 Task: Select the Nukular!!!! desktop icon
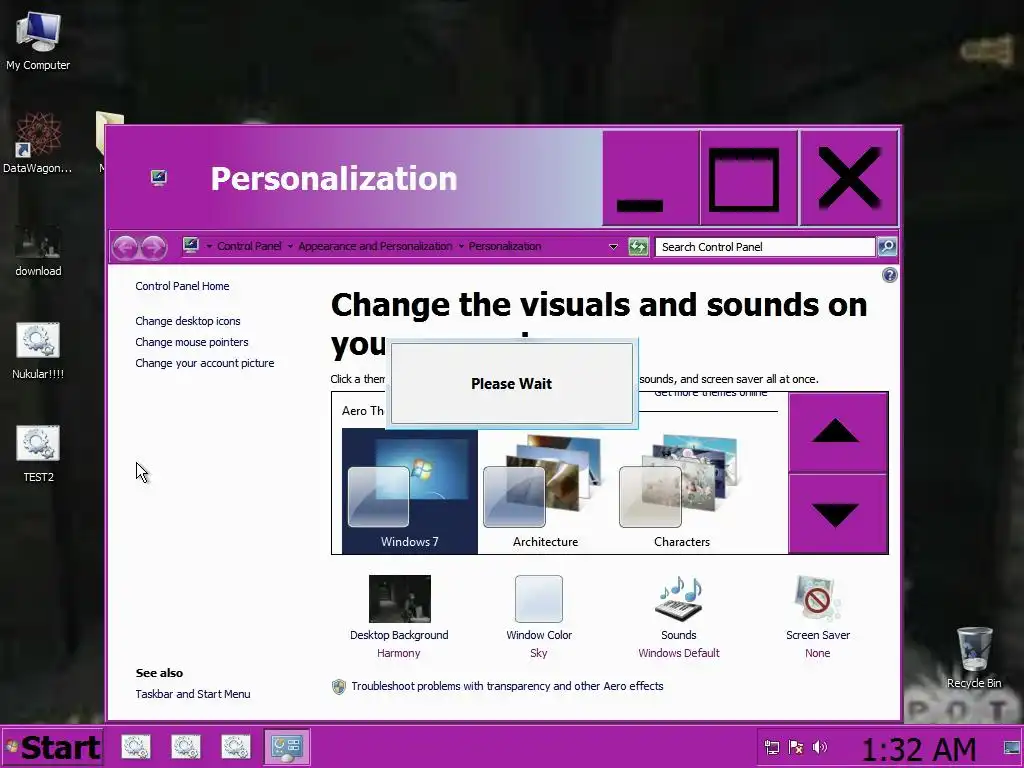38,351
